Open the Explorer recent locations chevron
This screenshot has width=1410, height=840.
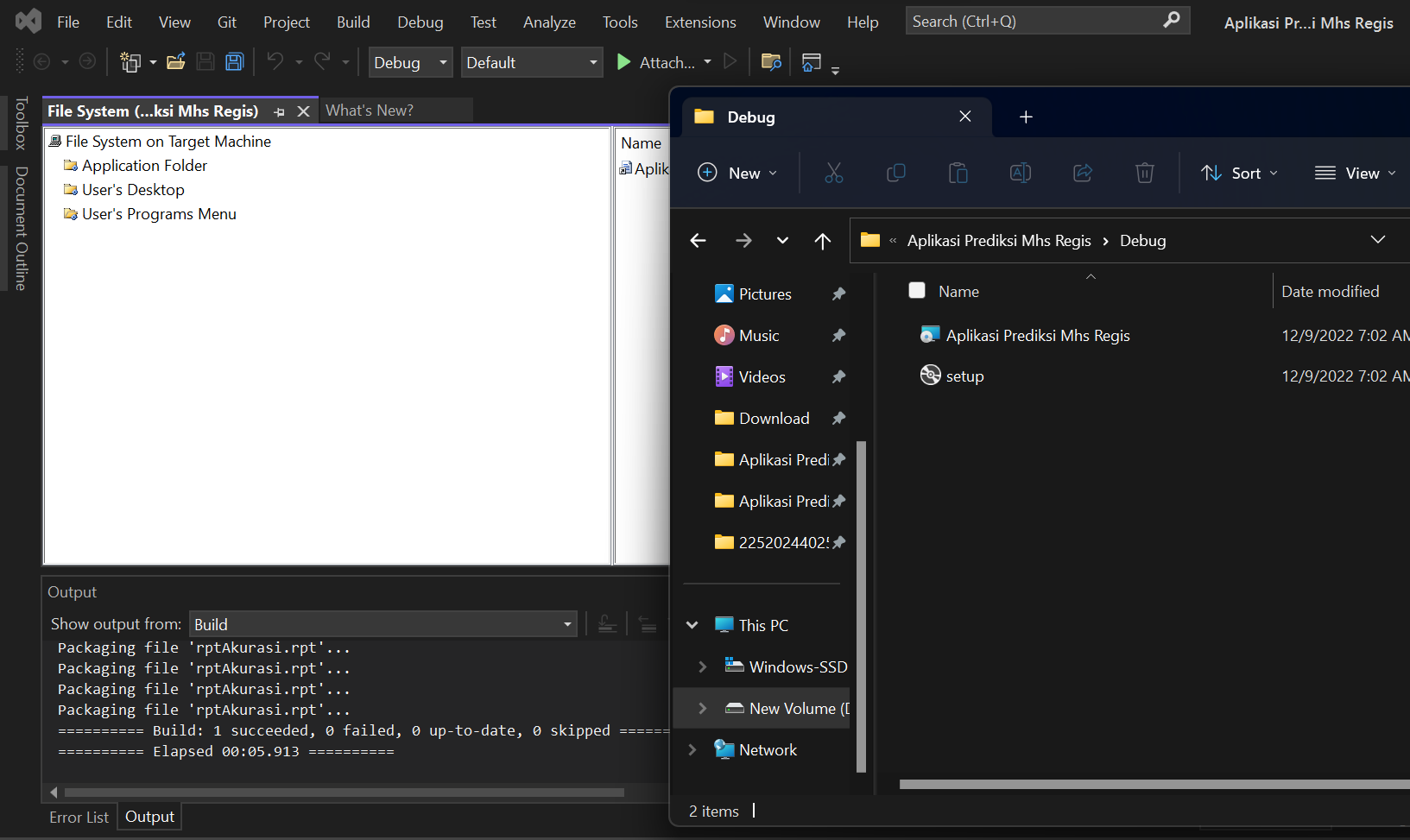pos(782,241)
